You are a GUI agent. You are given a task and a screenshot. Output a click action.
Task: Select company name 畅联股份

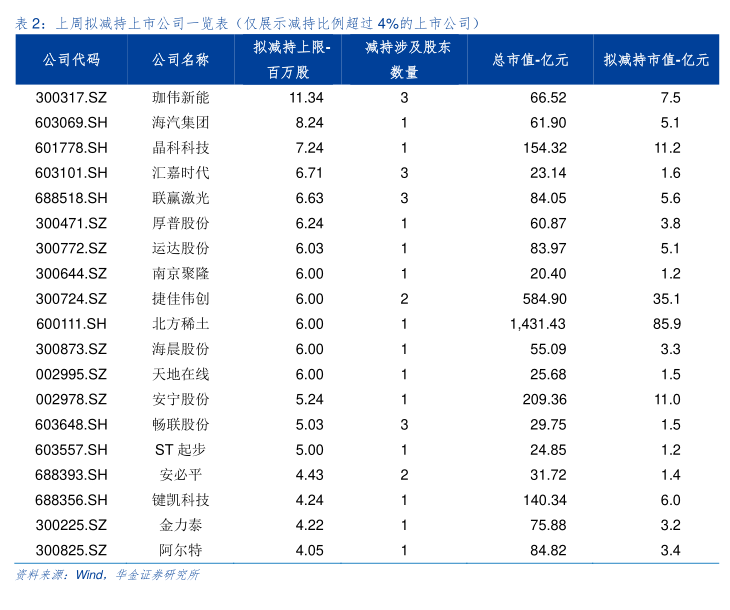(181, 425)
